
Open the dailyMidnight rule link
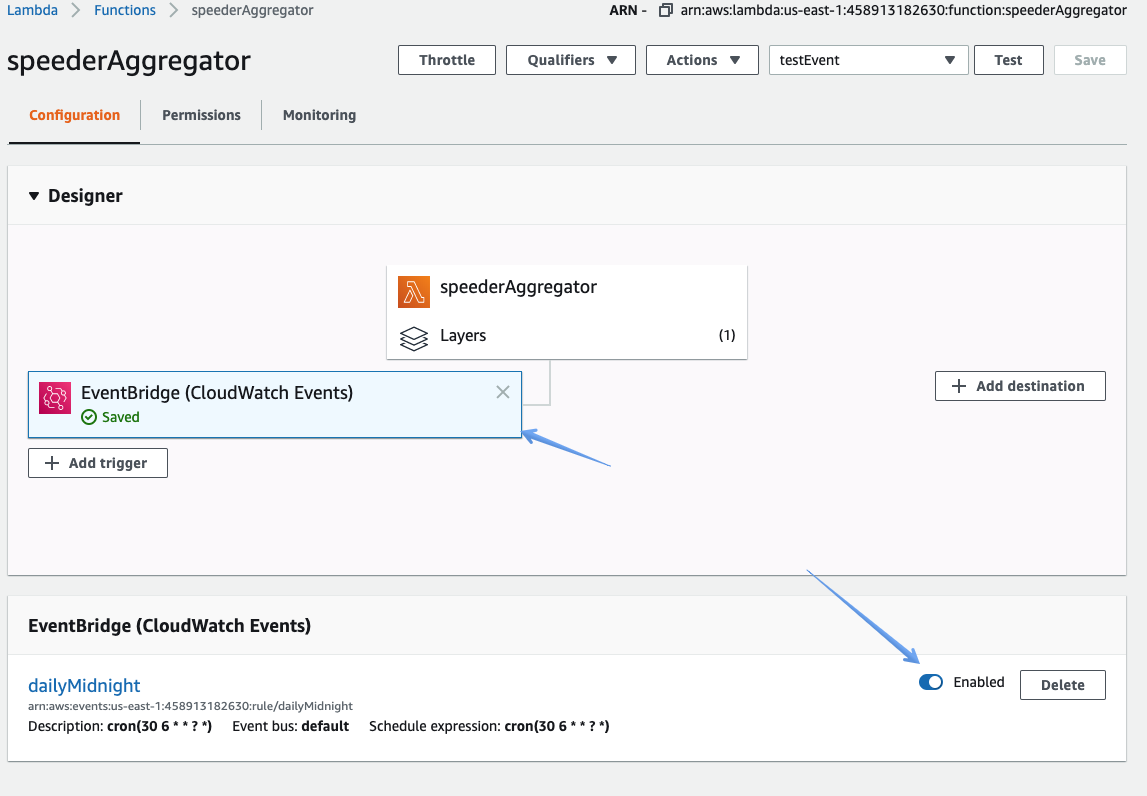(x=84, y=686)
